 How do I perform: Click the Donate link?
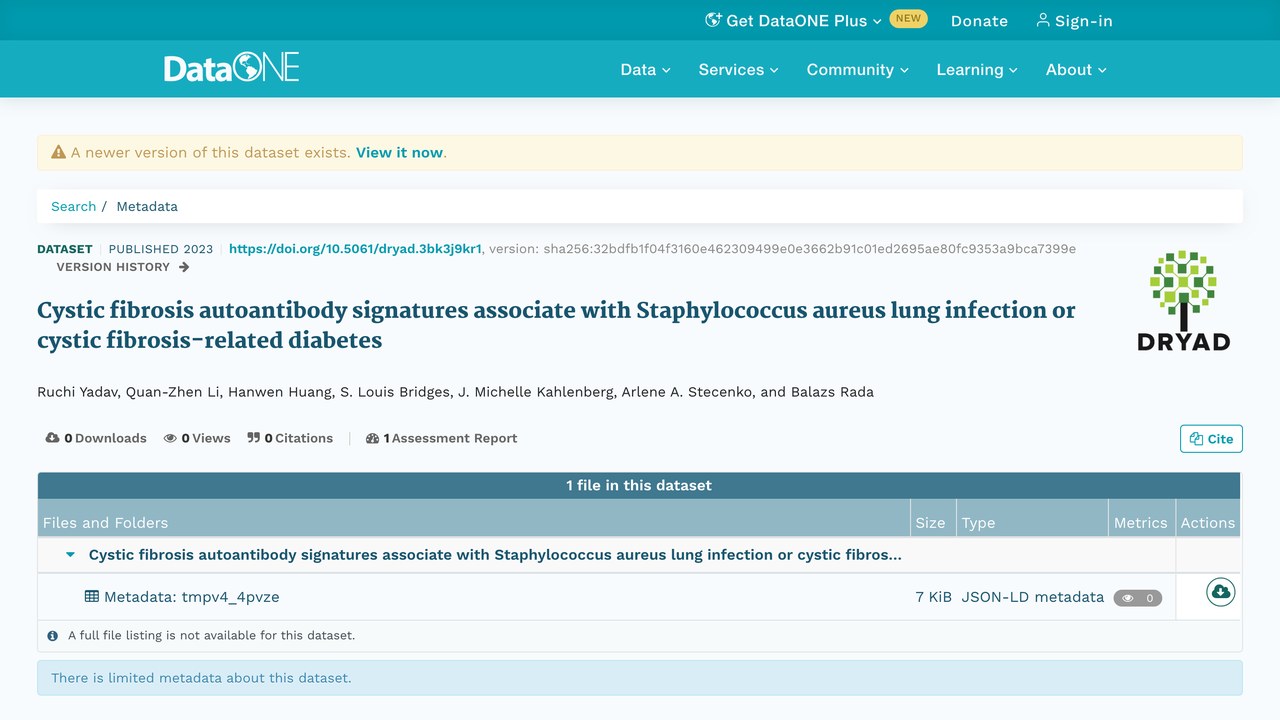coord(979,21)
